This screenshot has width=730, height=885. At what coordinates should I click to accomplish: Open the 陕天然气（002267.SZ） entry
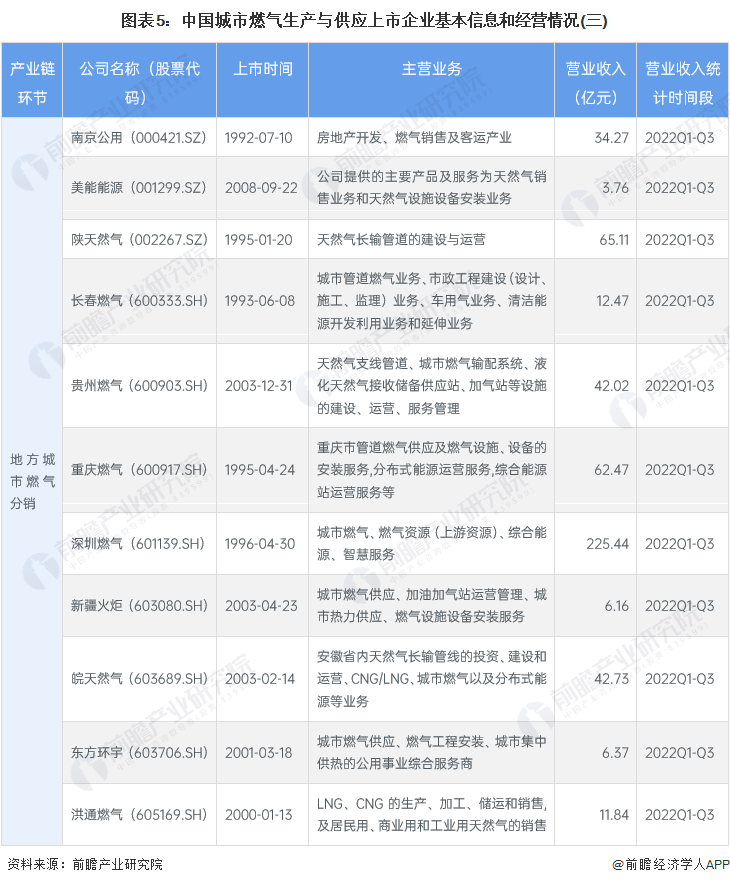pyautogui.click(x=139, y=241)
